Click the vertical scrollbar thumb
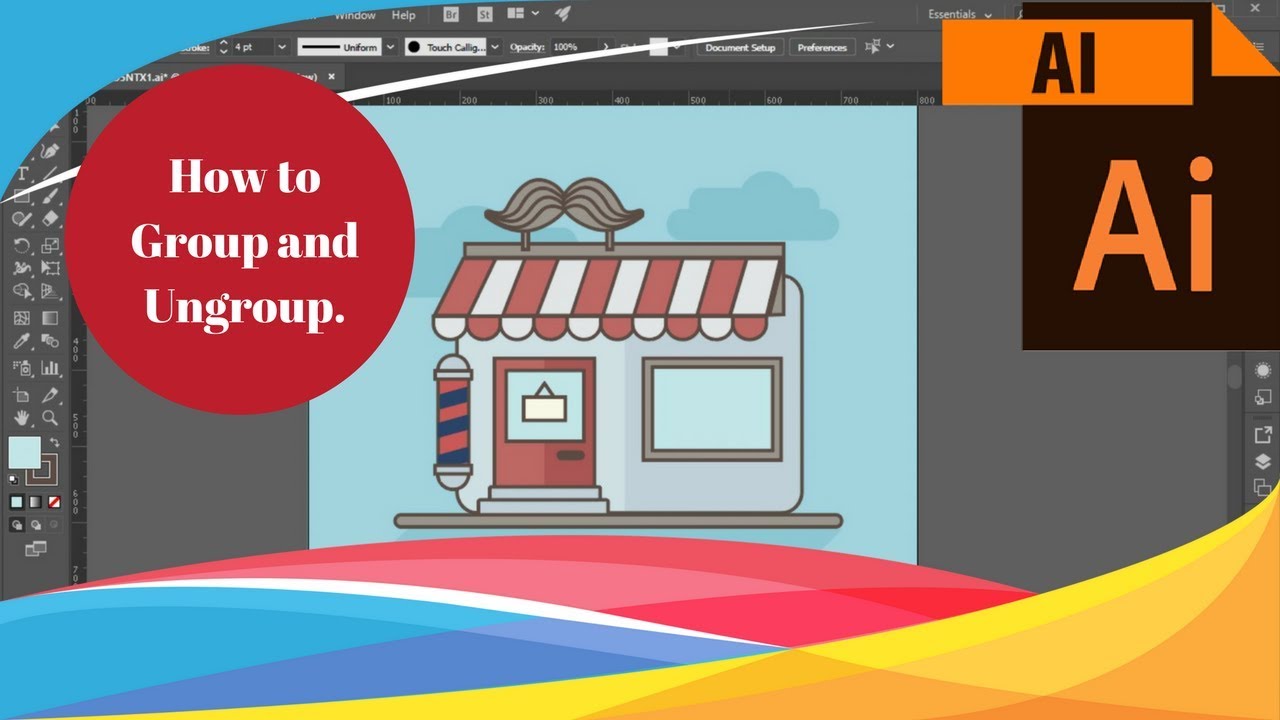This screenshot has height=720, width=1280. [1234, 376]
